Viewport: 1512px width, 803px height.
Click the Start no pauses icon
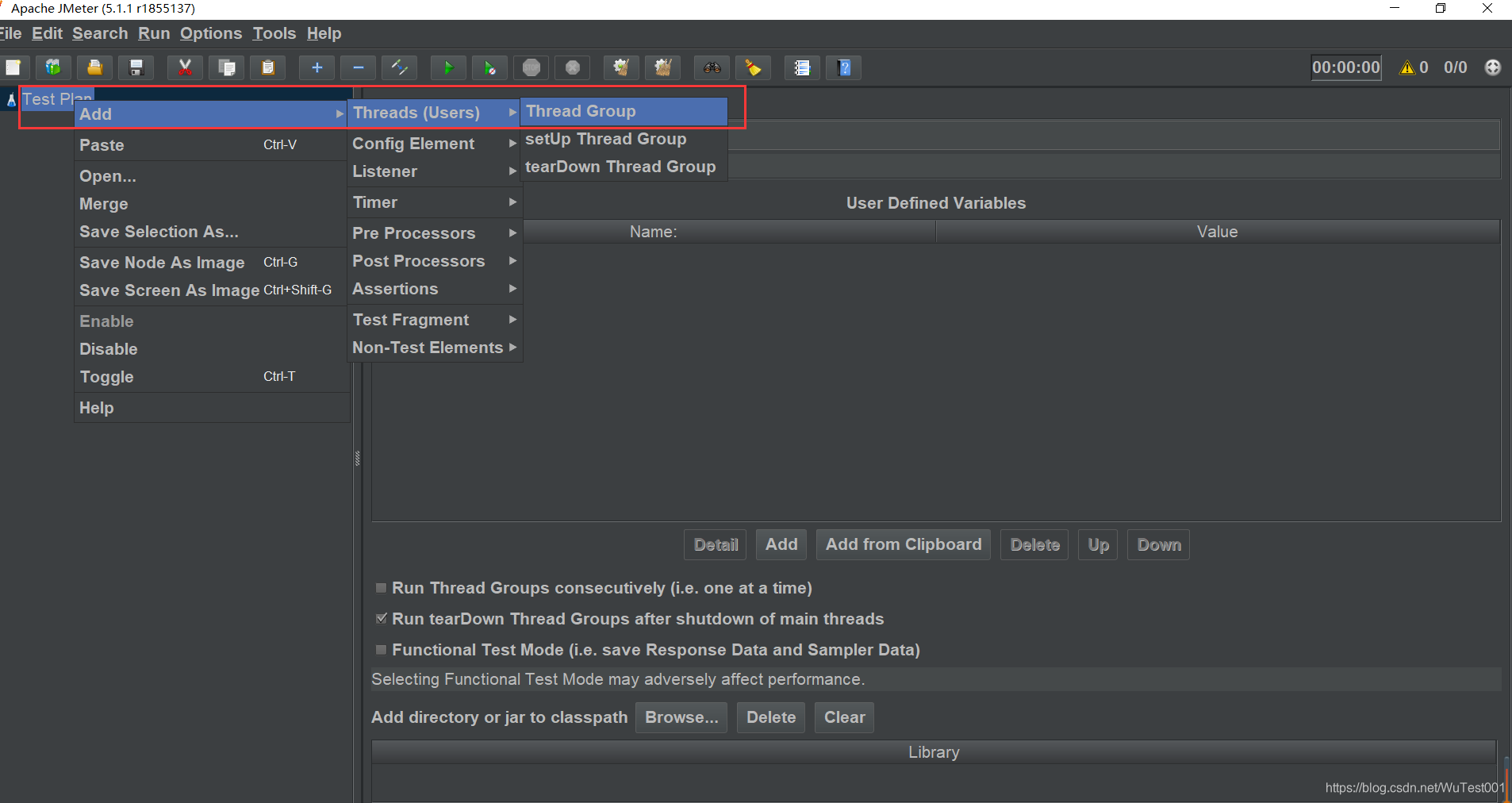pos(489,67)
